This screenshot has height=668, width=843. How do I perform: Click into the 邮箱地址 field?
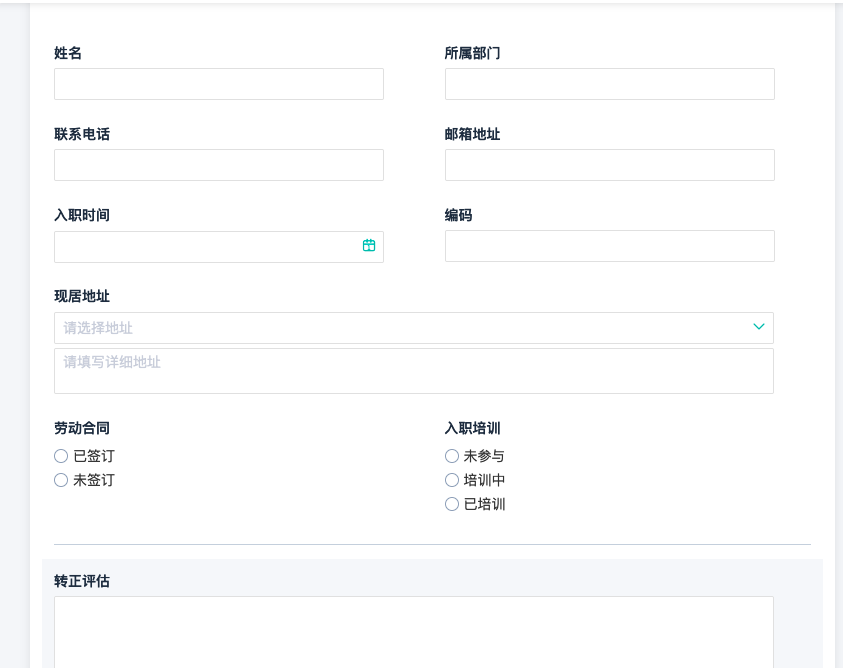point(609,165)
